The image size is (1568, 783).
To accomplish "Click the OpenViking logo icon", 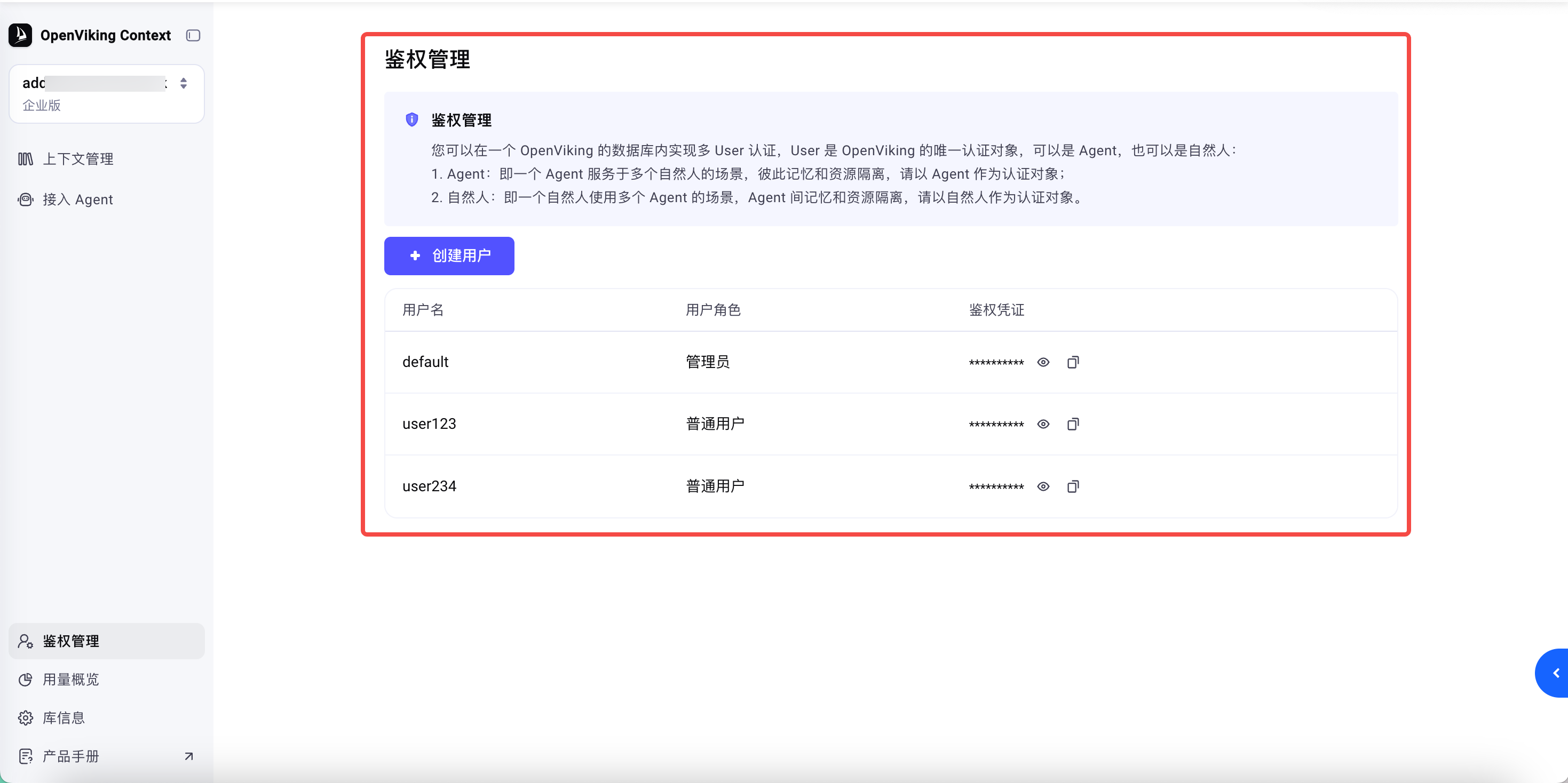I will 20,35.
